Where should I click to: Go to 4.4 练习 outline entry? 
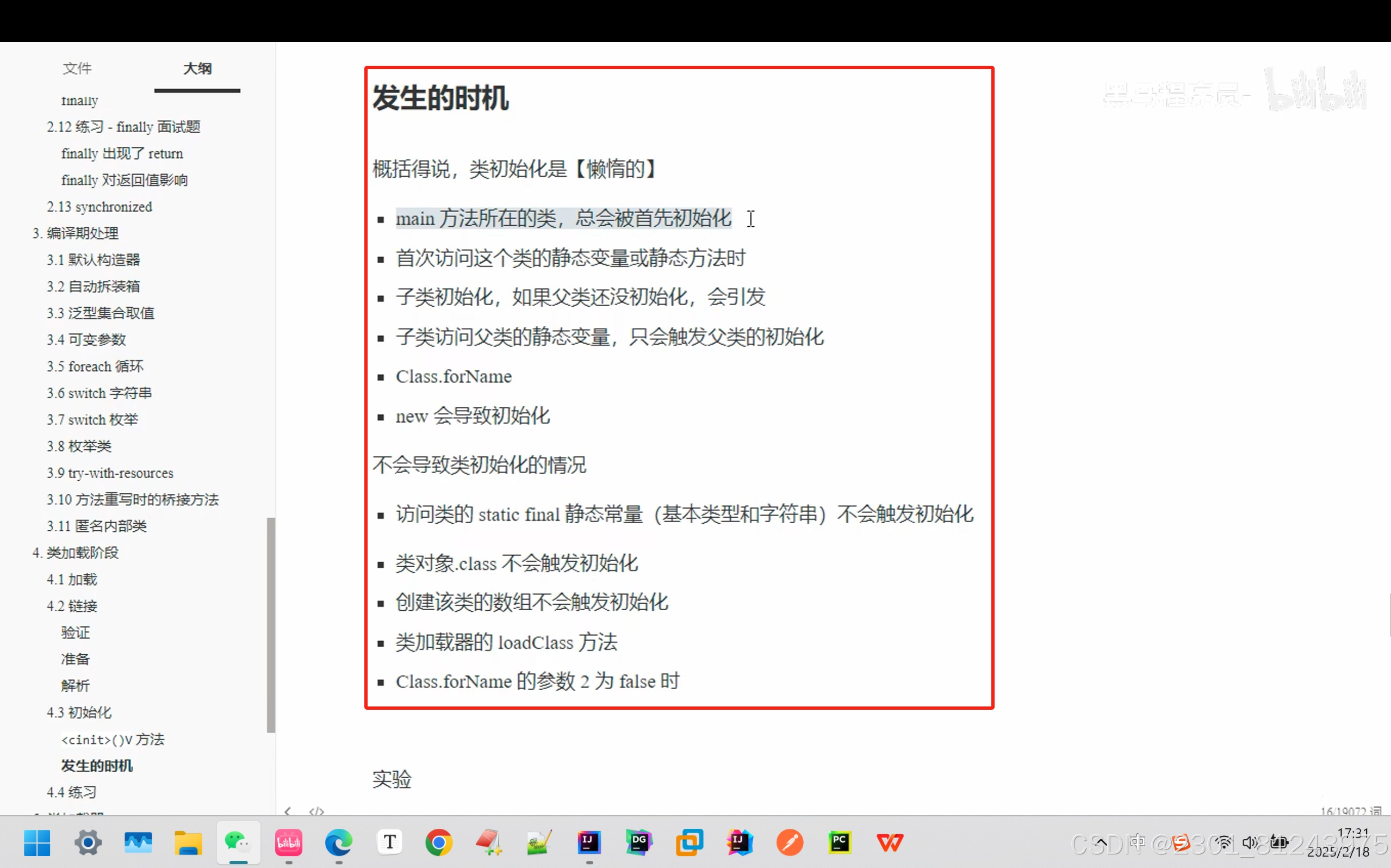(71, 792)
